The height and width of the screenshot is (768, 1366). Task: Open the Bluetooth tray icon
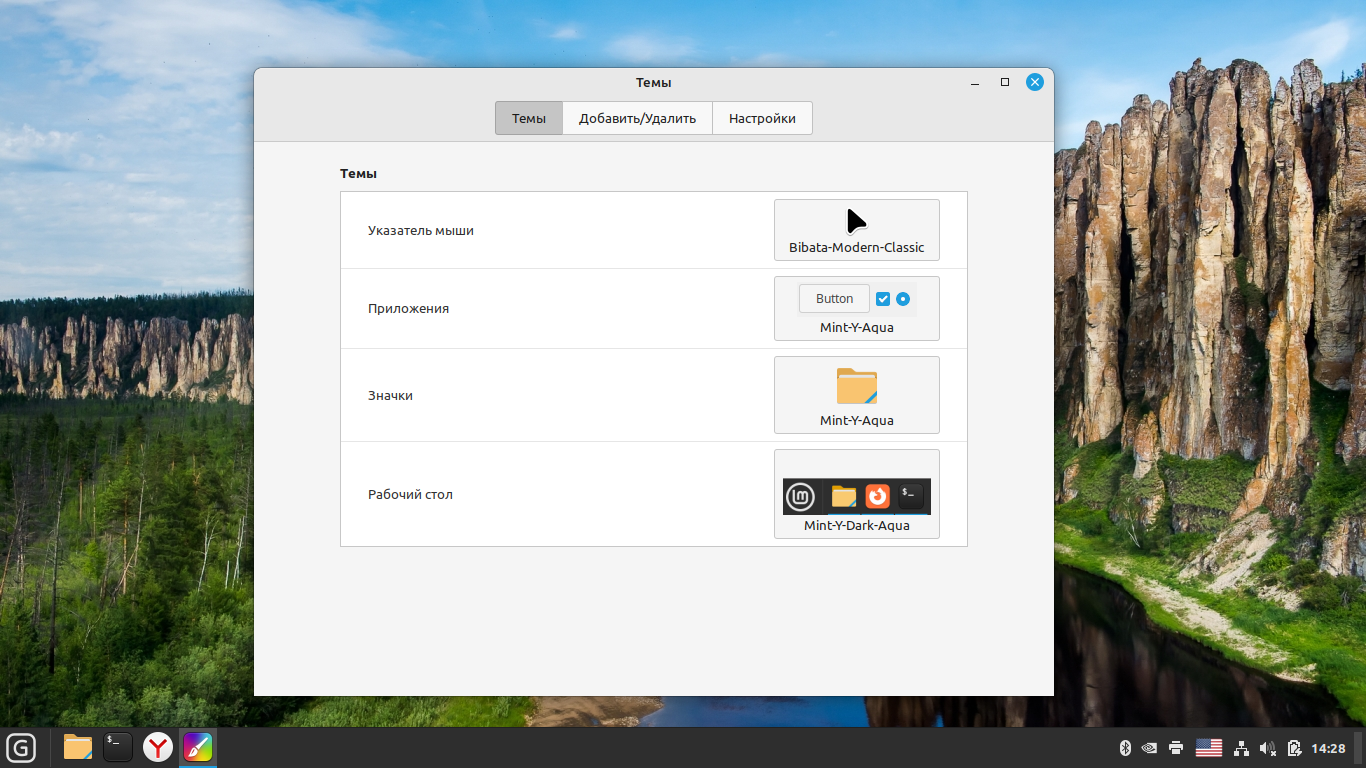(1124, 748)
